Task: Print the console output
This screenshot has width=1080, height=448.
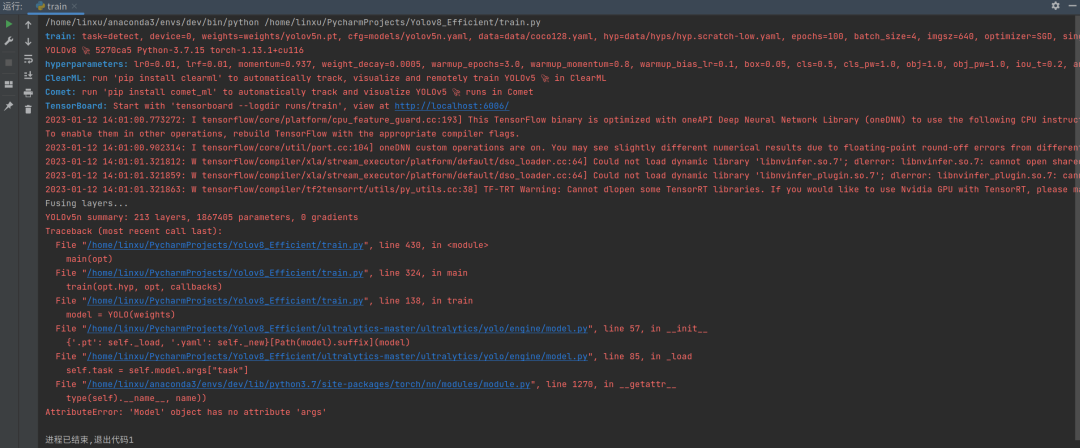Action: pyautogui.click(x=28, y=92)
